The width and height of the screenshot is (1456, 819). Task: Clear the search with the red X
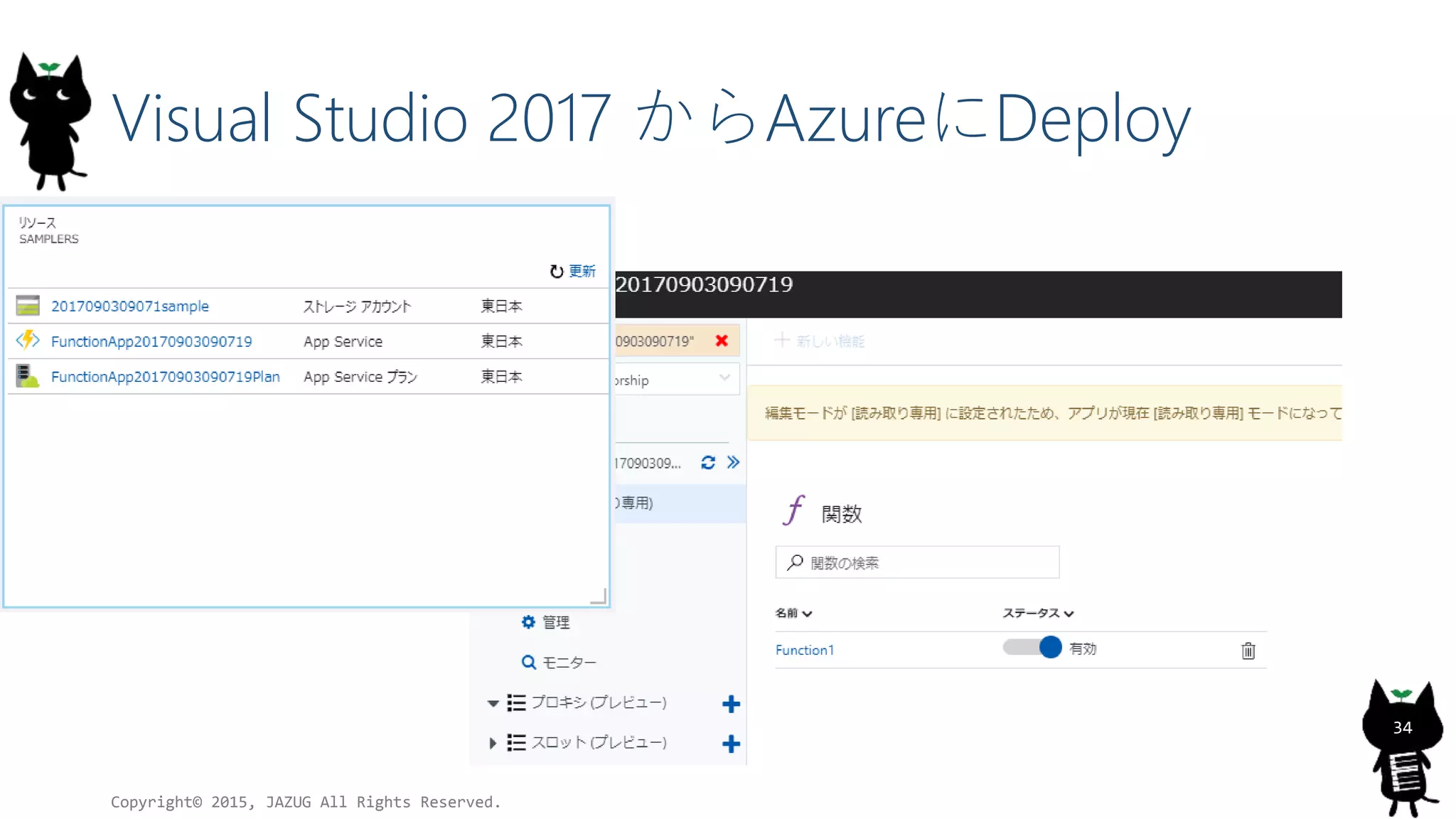tap(722, 341)
